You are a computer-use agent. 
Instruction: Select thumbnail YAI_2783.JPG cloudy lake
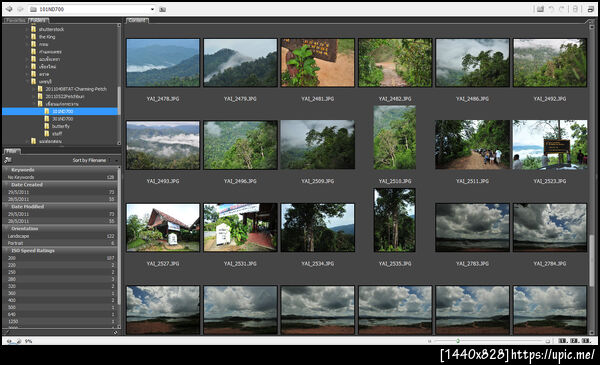point(472,227)
